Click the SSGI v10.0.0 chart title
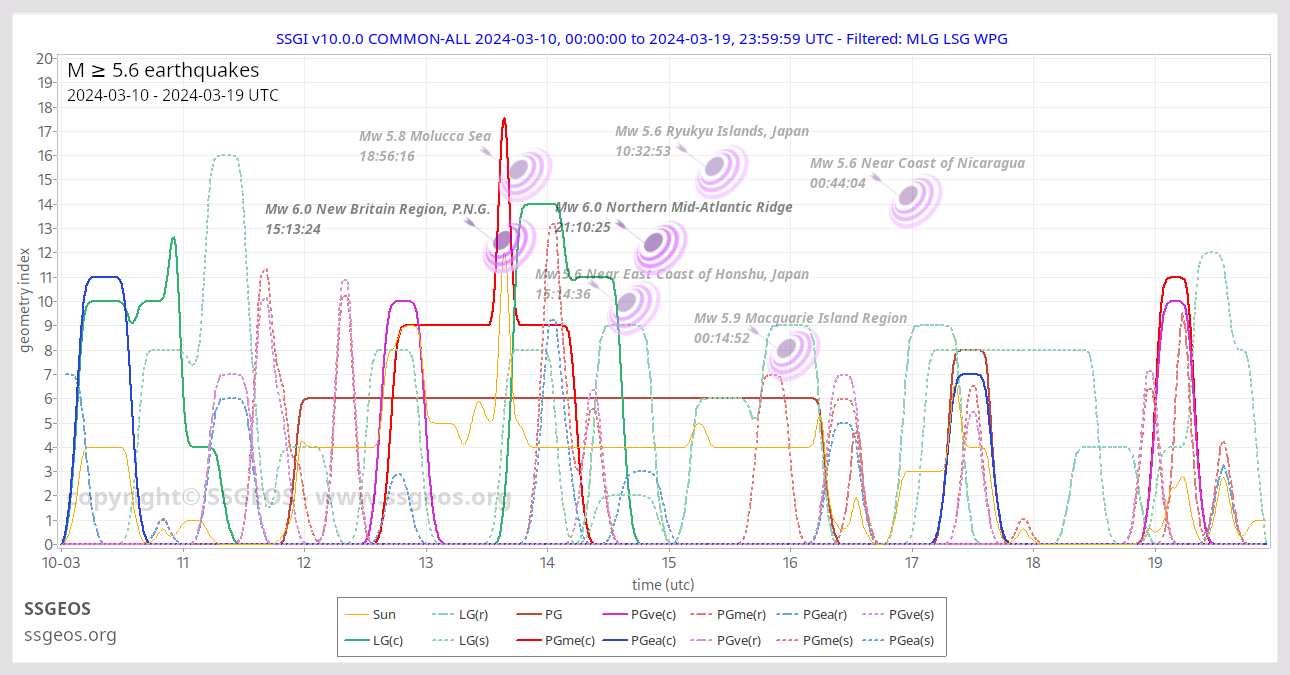 (645, 38)
